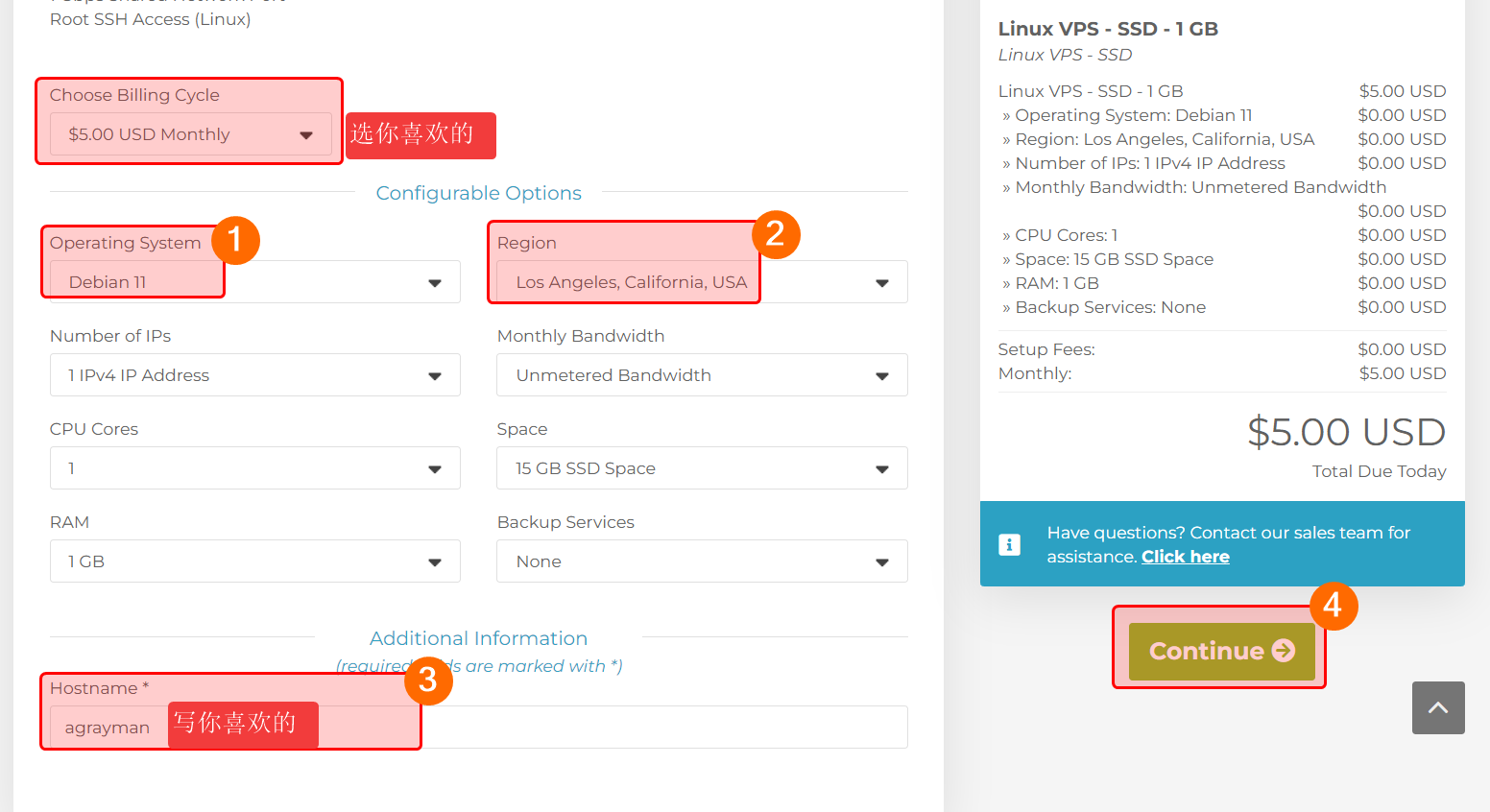This screenshot has width=1490, height=812.
Task: Click orange step 2 badge by Region
Action: [776, 234]
